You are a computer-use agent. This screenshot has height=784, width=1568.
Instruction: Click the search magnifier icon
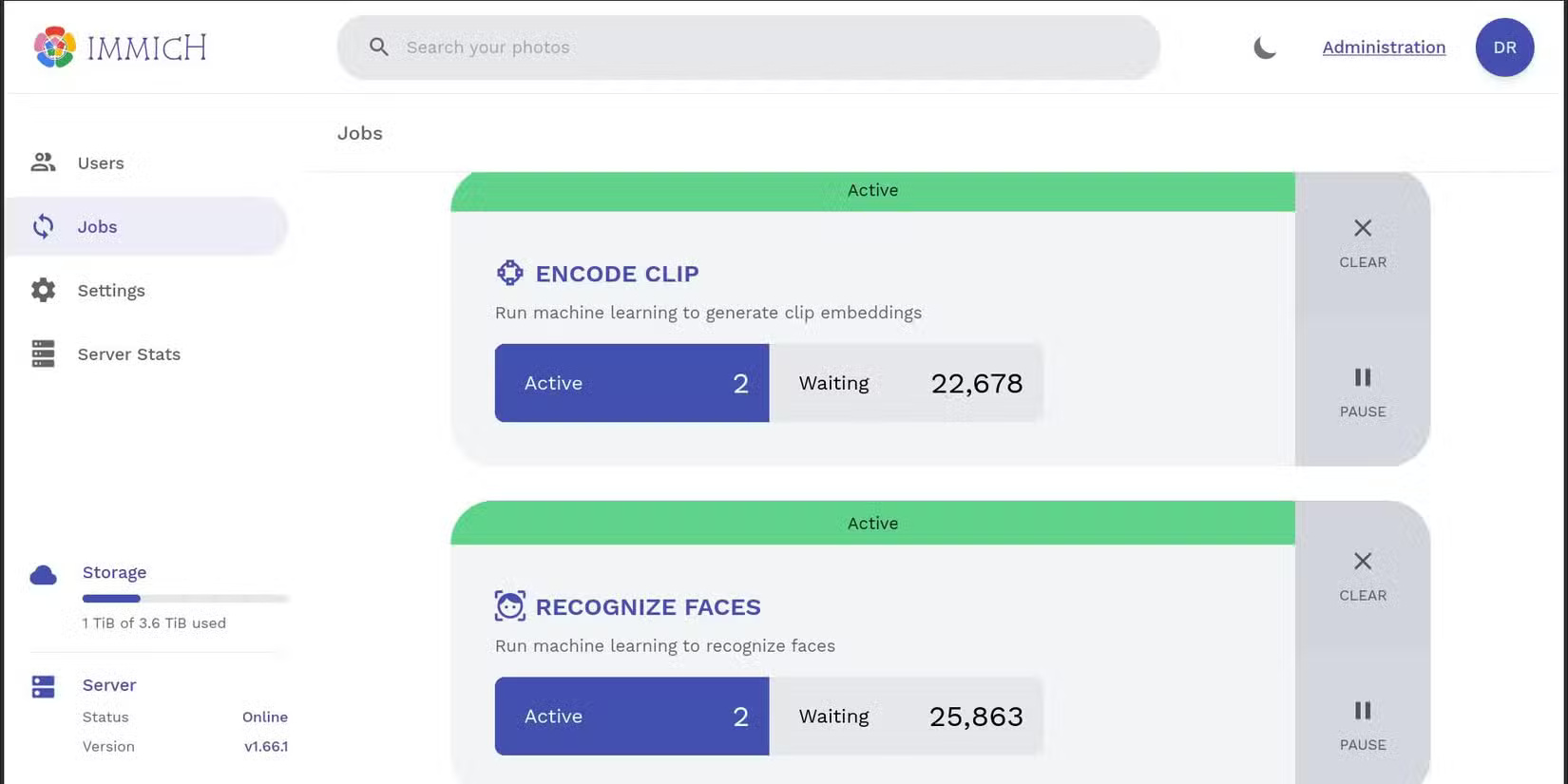[x=379, y=48]
